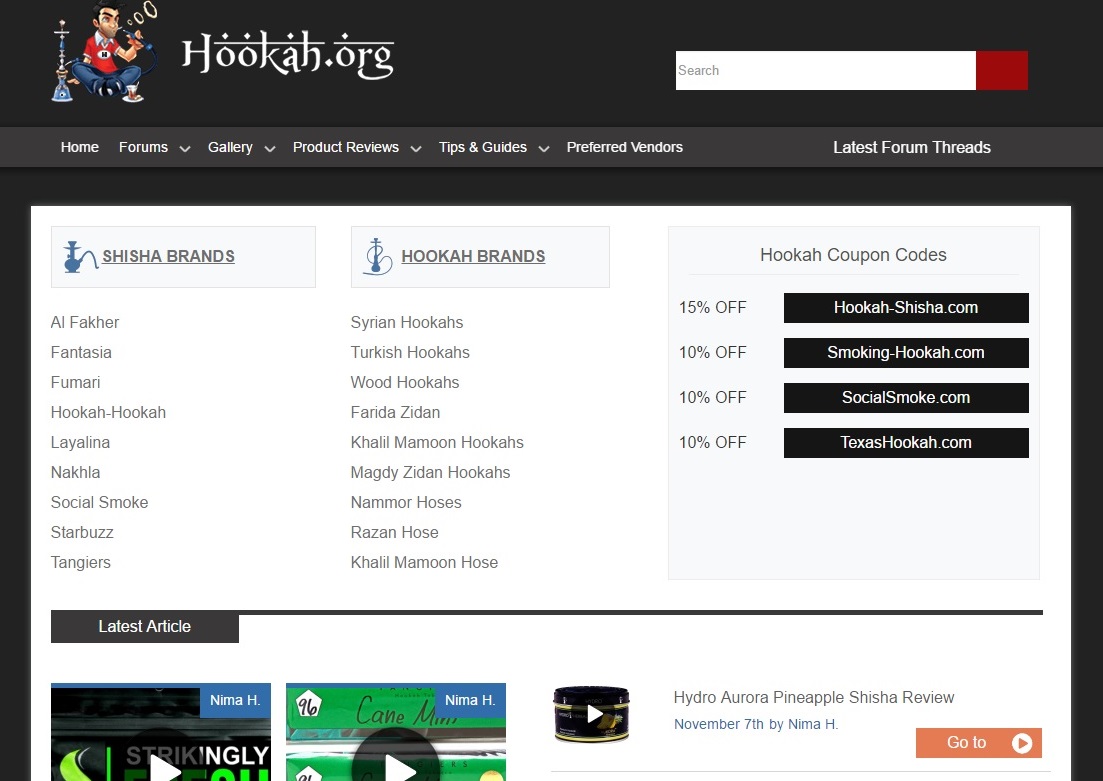
Task: Expand the Tips & Guides dropdown chevron
Action: click(544, 148)
